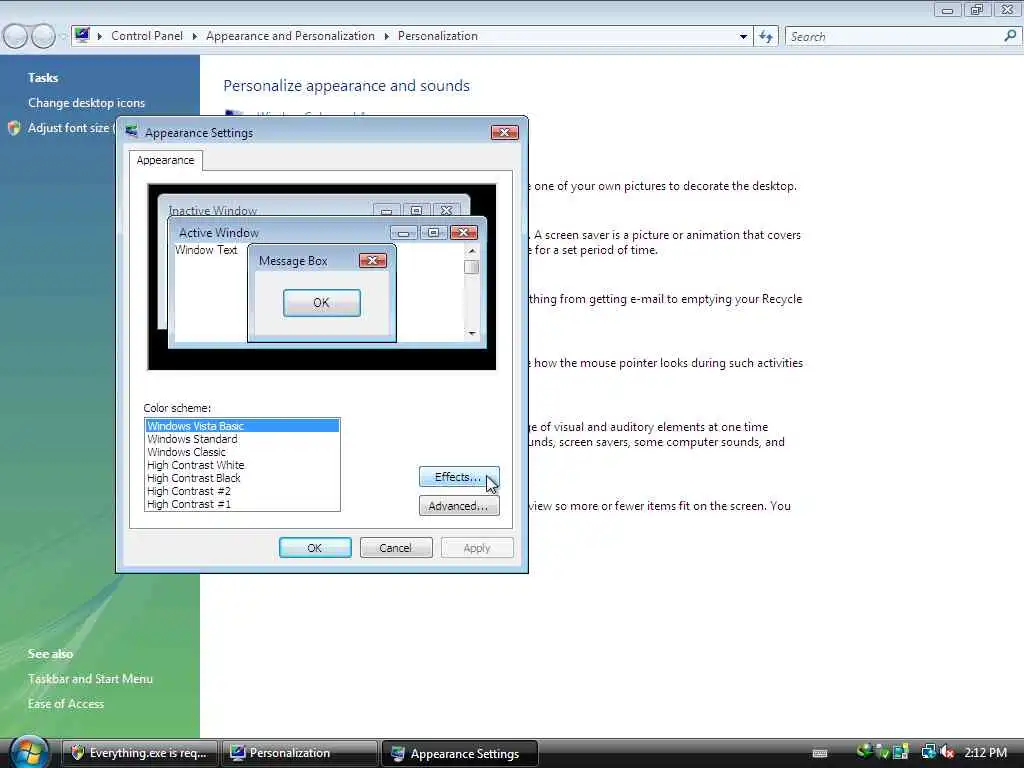Cancel the Appearance Settings dialog
Image resolution: width=1024 pixels, height=768 pixels.
click(x=396, y=547)
